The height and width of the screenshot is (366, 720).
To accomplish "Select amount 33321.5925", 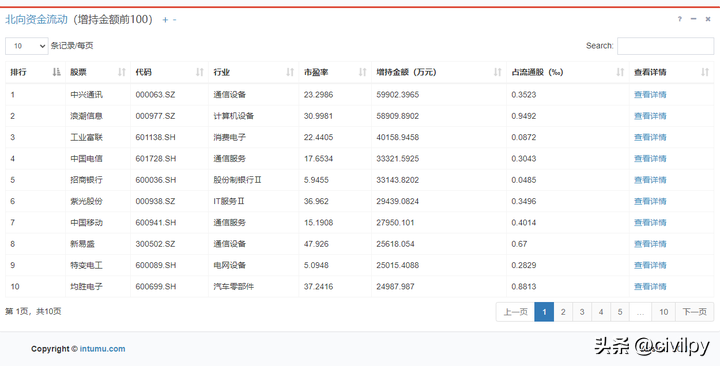I will [398, 158].
